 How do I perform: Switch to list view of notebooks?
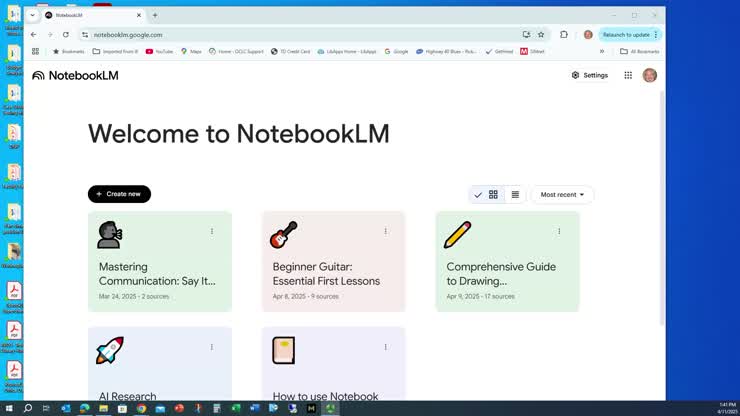tap(515, 195)
